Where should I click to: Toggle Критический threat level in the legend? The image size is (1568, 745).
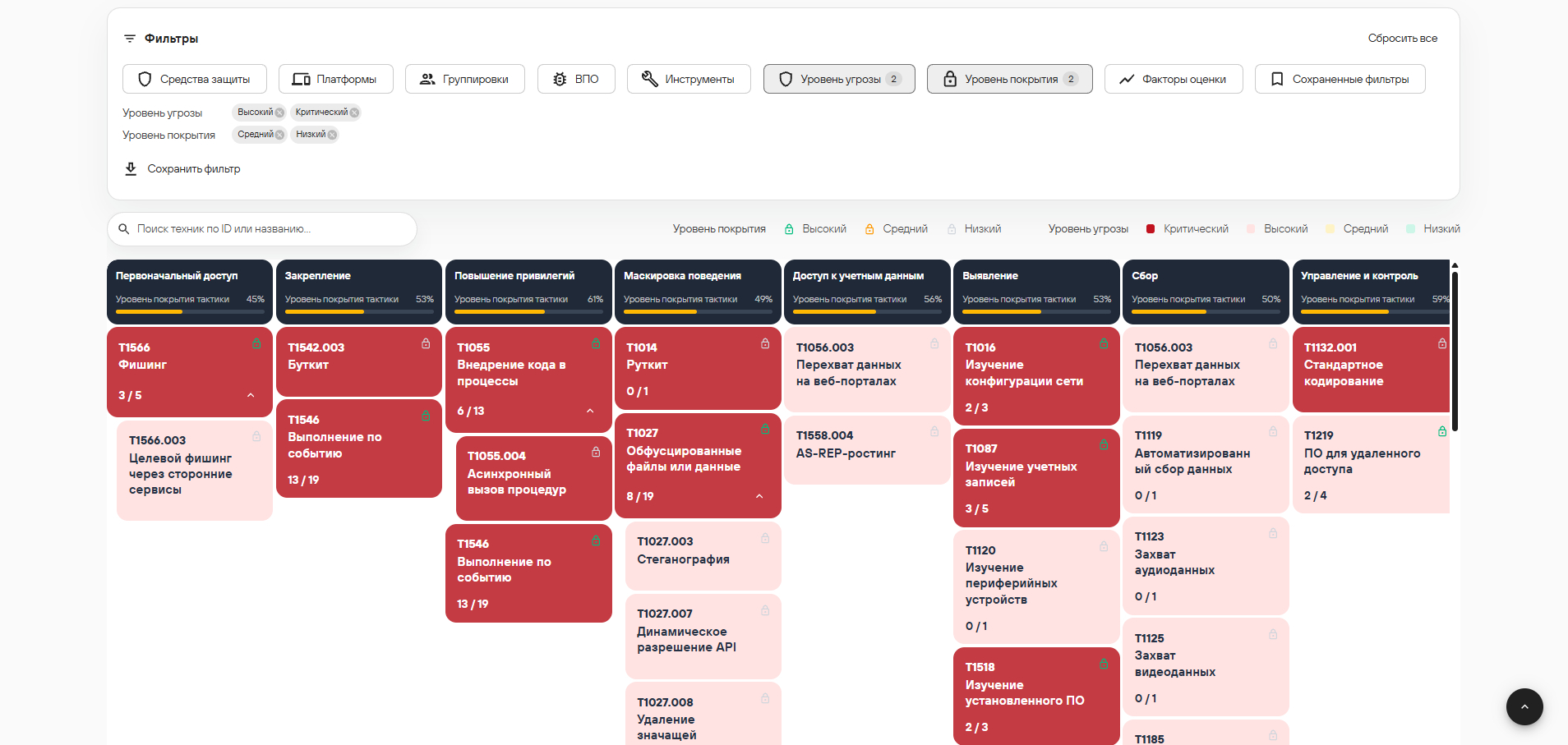coord(1187,229)
